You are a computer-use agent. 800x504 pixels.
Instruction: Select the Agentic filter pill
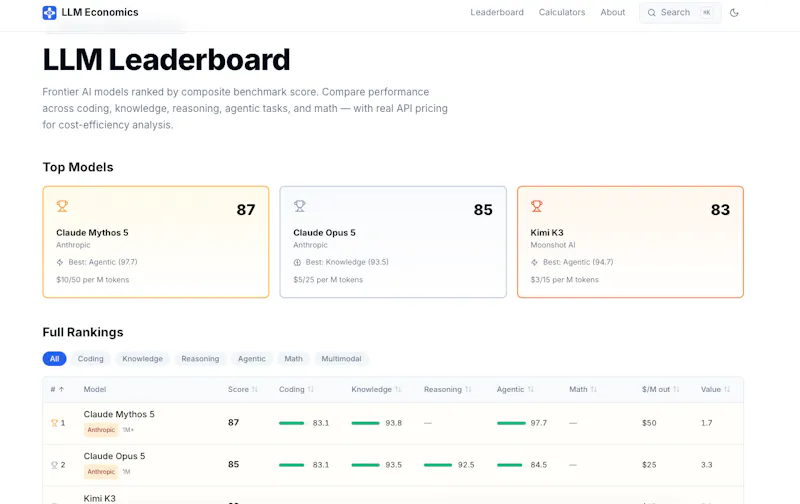tap(252, 359)
